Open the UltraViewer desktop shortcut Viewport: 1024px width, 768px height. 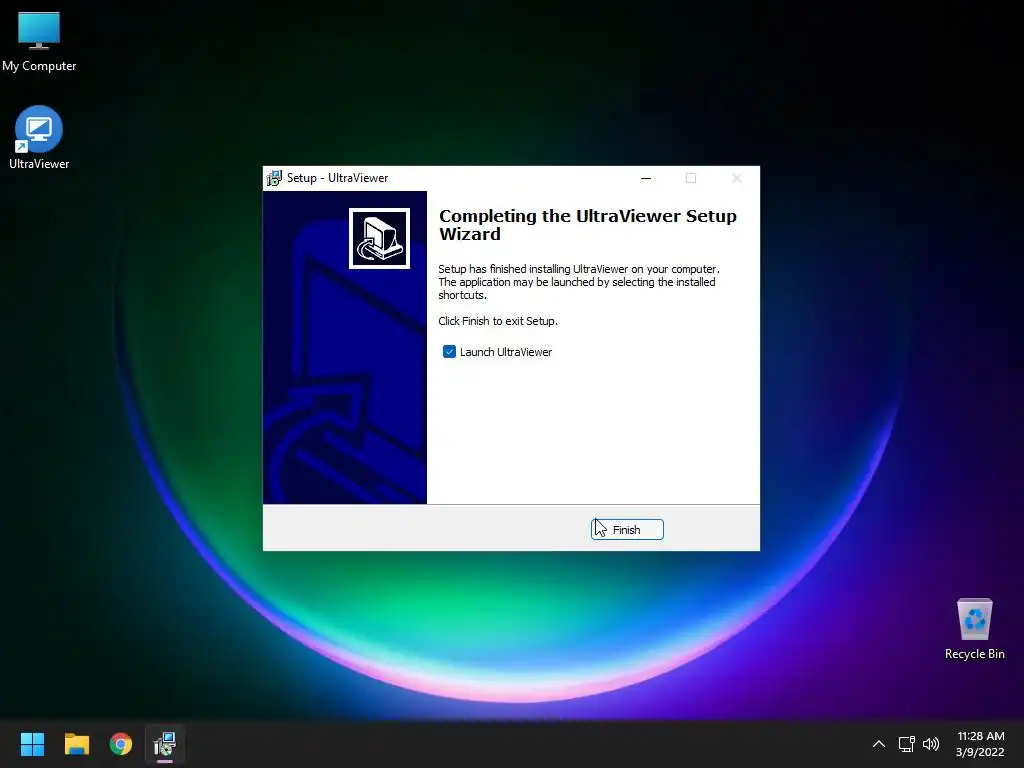[39, 138]
